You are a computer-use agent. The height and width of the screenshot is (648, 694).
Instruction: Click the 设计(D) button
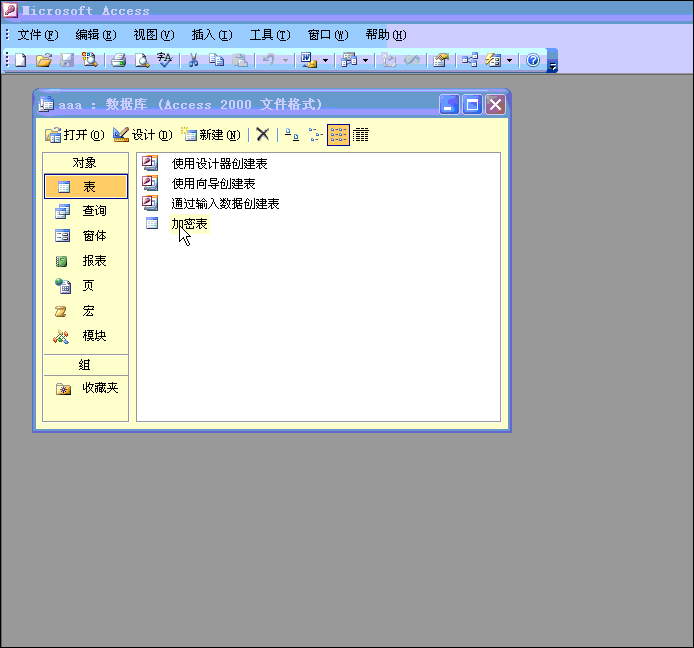143,135
